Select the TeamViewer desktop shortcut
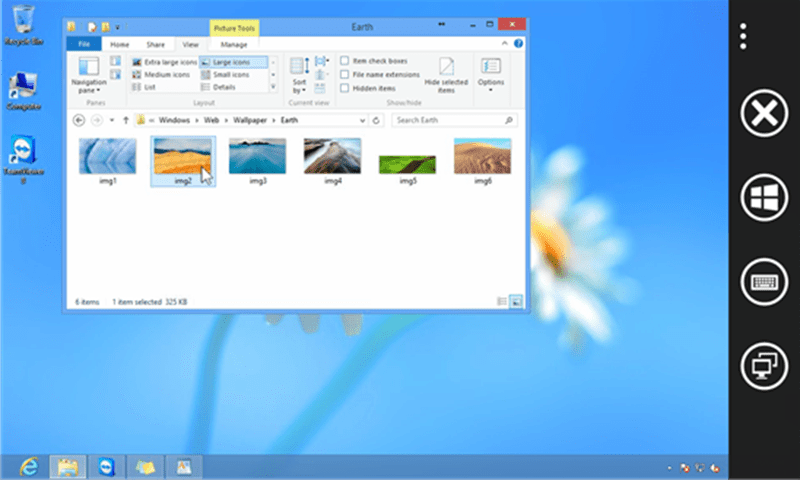 tap(23, 159)
